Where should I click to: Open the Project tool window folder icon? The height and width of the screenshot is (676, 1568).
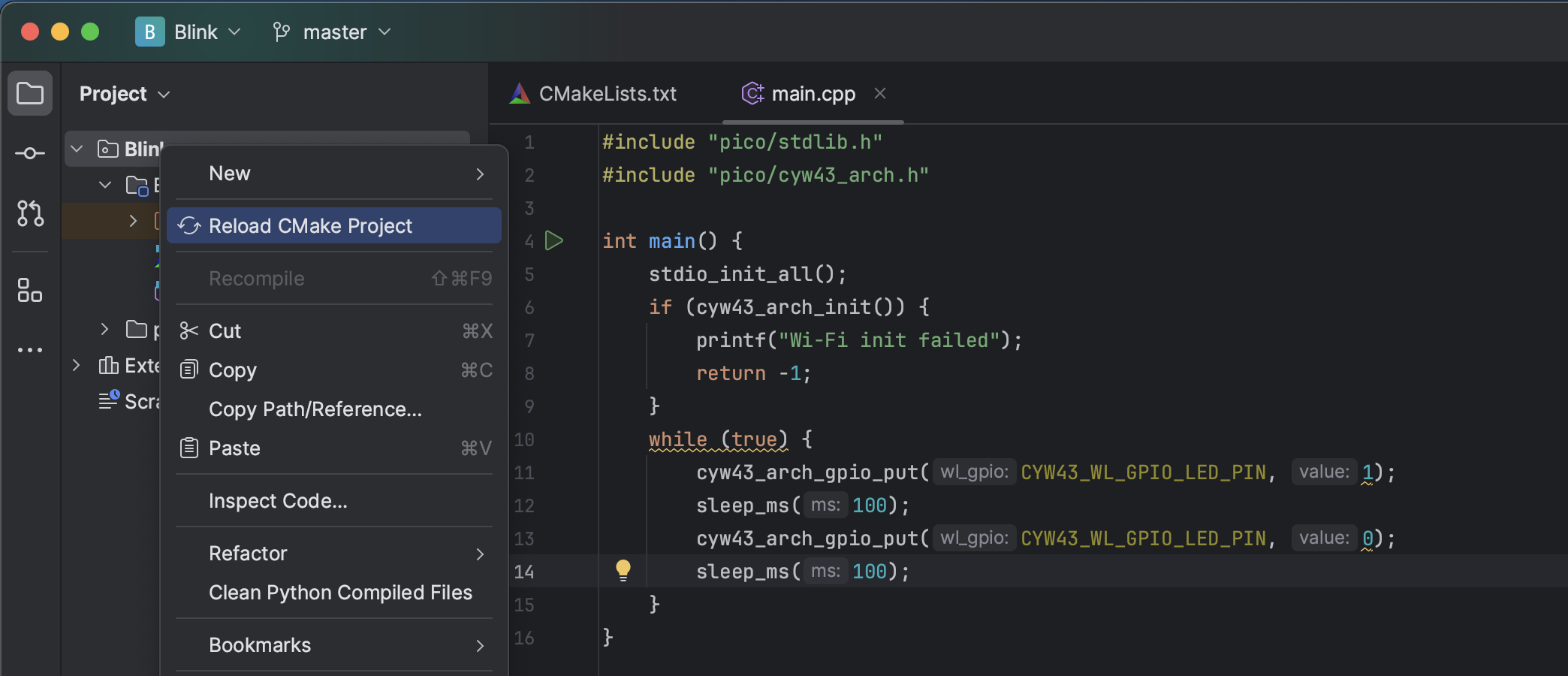pyautogui.click(x=30, y=94)
